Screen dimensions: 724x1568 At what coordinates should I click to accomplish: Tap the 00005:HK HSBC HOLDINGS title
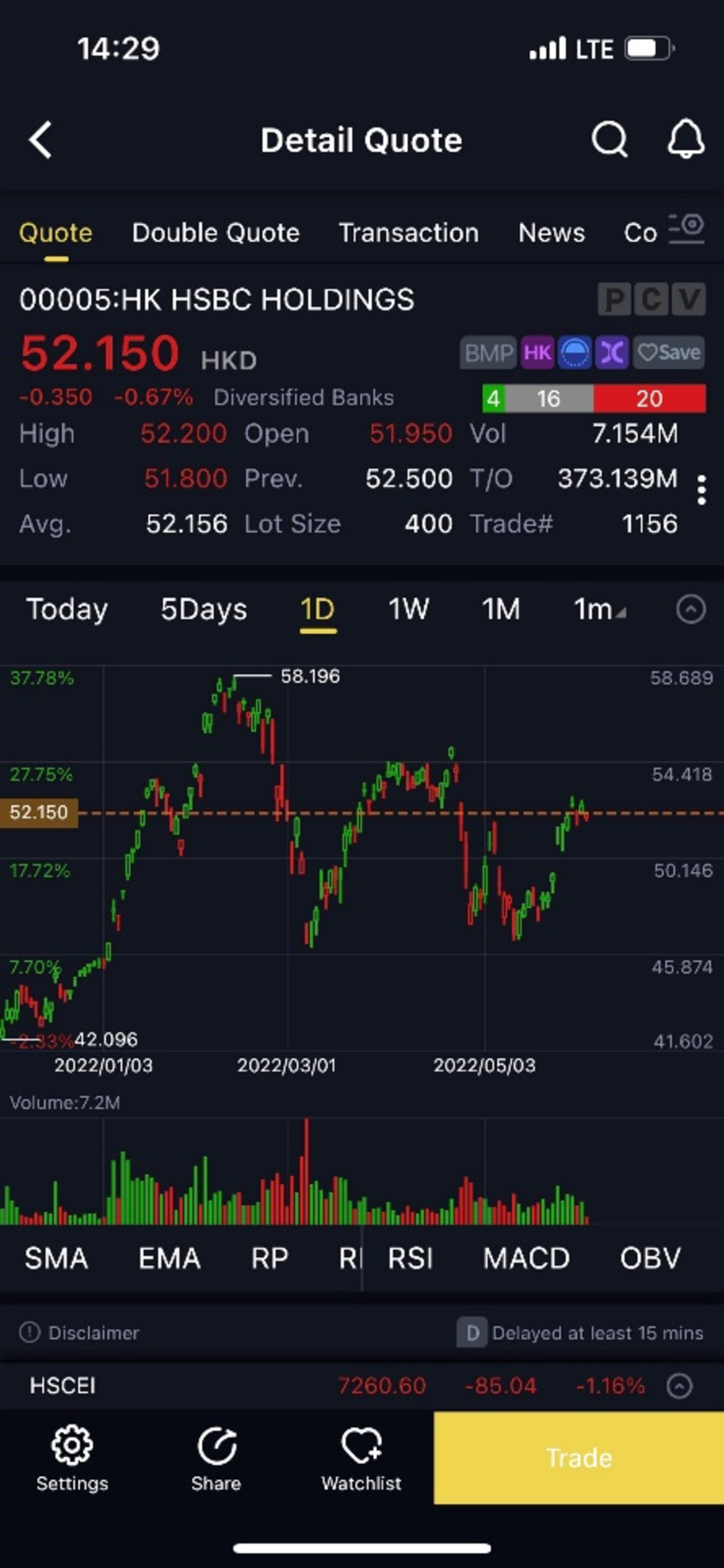pyautogui.click(x=217, y=299)
